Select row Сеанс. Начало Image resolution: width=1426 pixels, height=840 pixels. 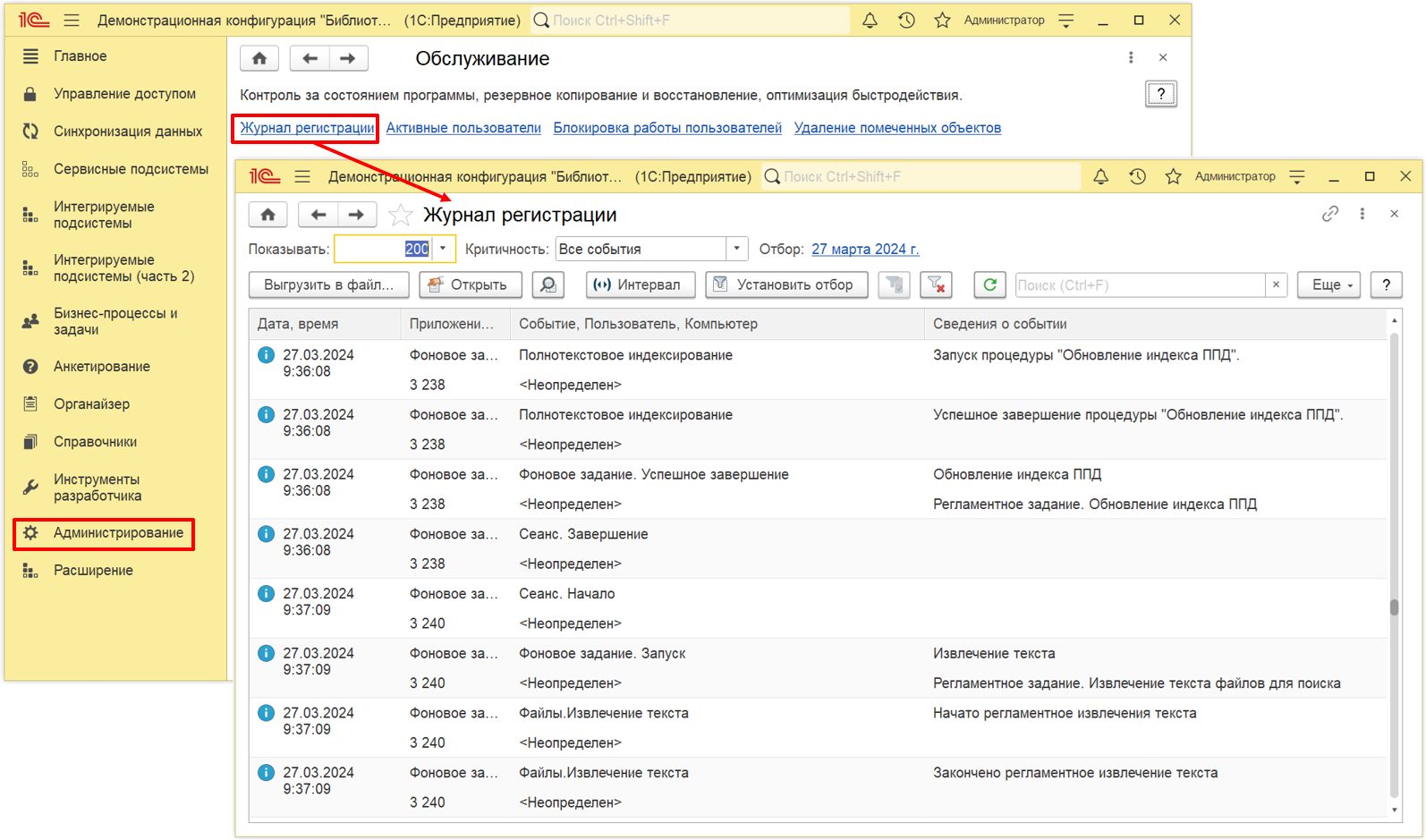[818, 608]
